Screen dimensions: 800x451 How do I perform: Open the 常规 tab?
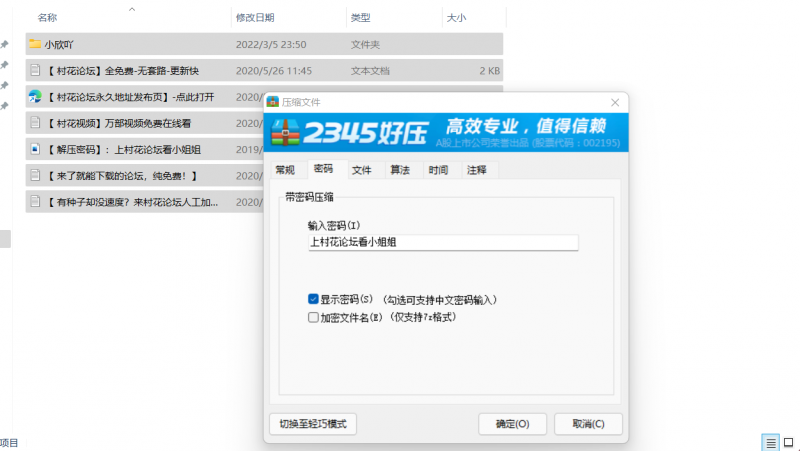click(x=285, y=170)
